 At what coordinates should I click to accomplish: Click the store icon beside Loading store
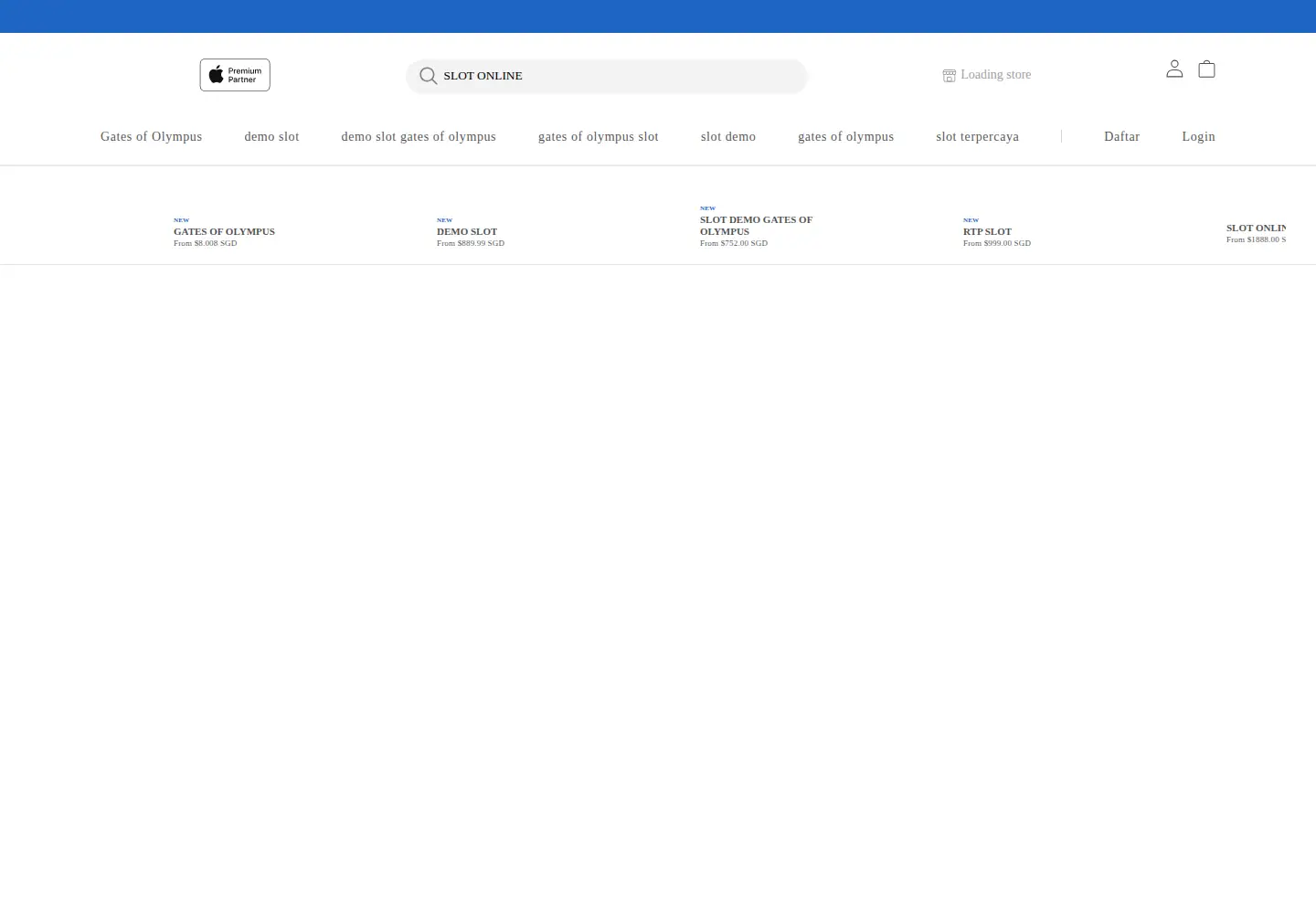(950, 75)
